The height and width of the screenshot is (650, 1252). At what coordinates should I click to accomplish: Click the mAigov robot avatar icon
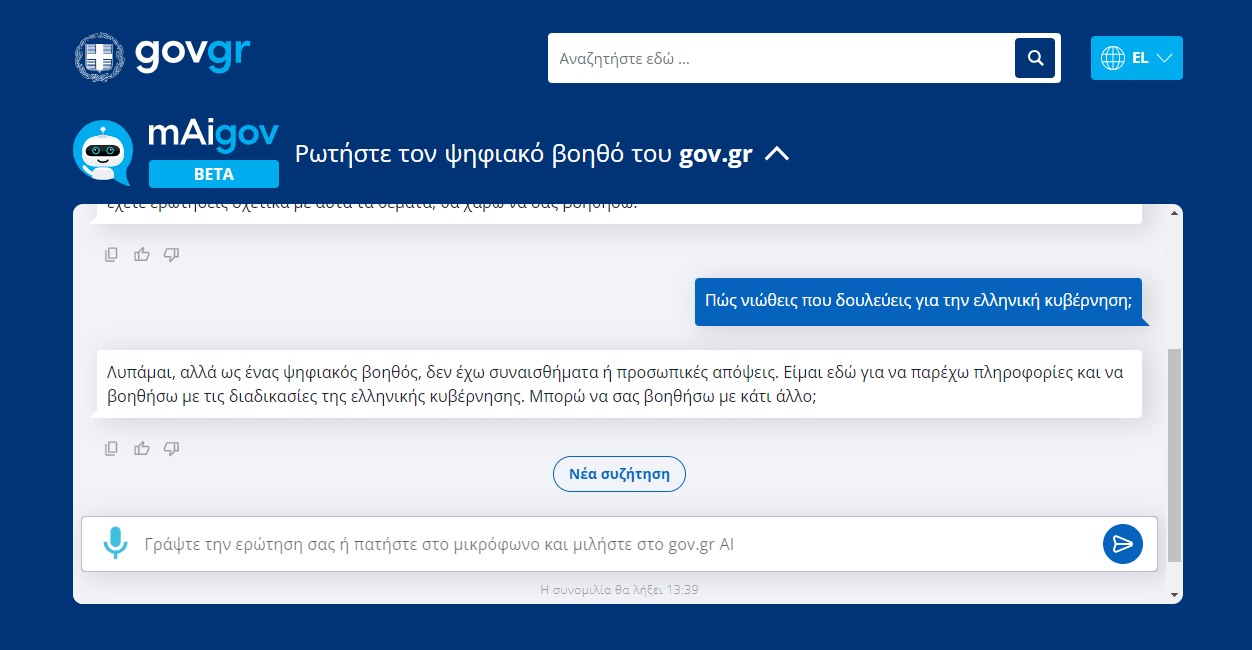[103, 153]
